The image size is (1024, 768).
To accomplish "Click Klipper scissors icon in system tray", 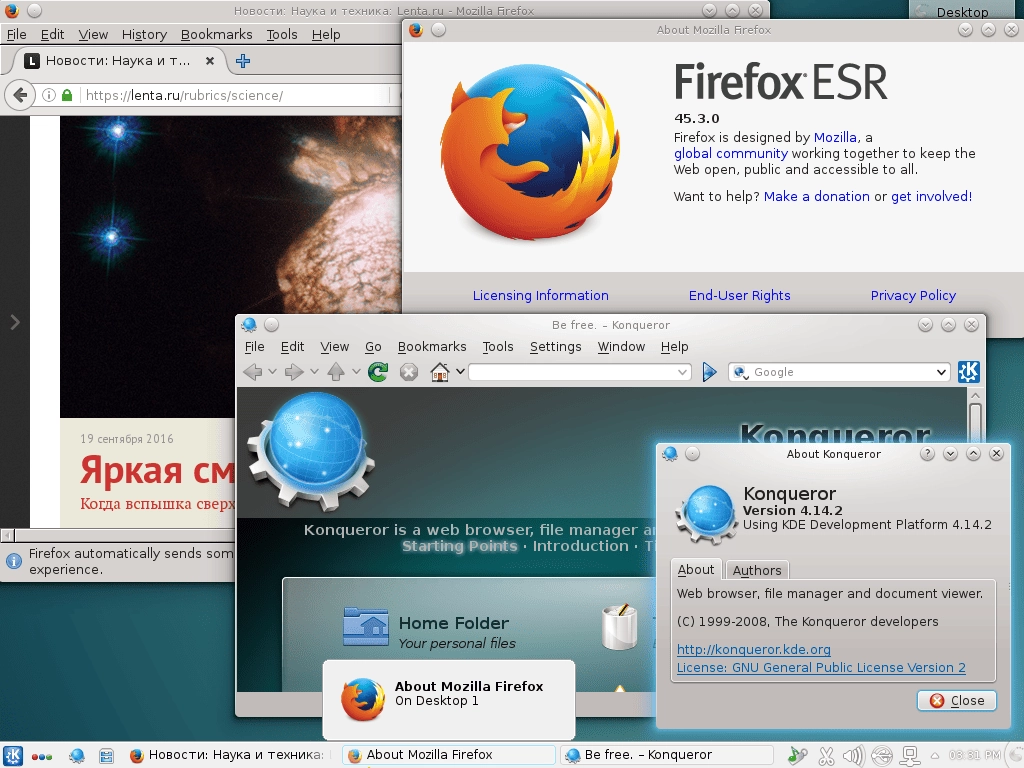I will pyautogui.click(x=826, y=756).
